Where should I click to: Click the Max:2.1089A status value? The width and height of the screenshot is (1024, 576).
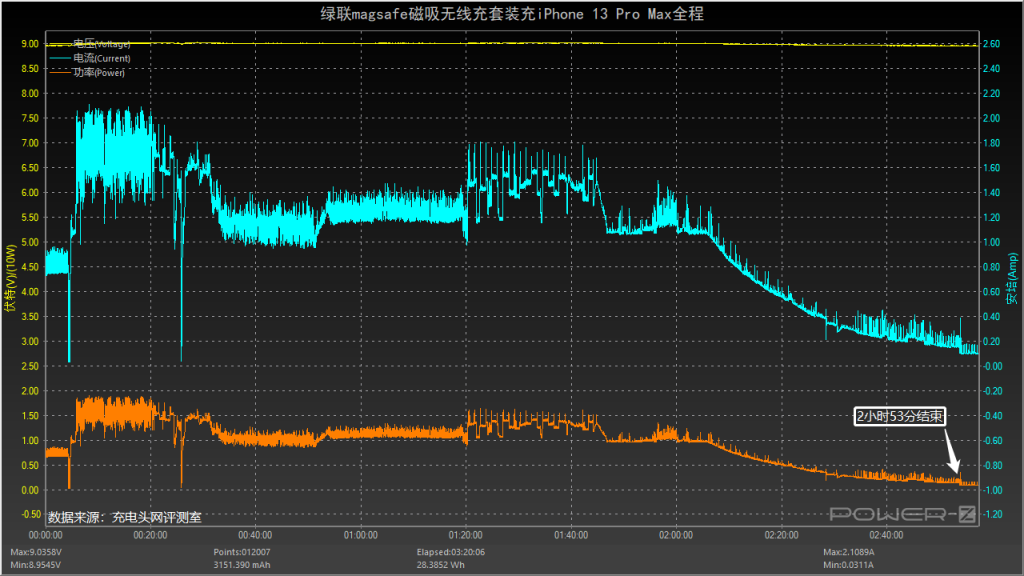849,552
